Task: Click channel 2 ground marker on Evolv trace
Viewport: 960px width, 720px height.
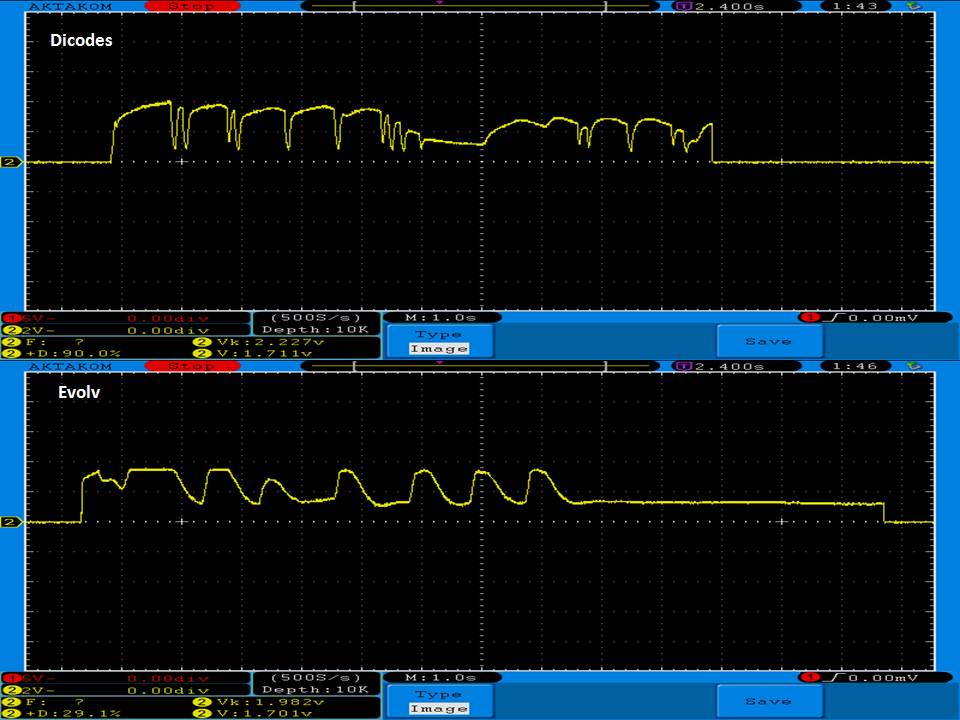Action: click(10, 522)
